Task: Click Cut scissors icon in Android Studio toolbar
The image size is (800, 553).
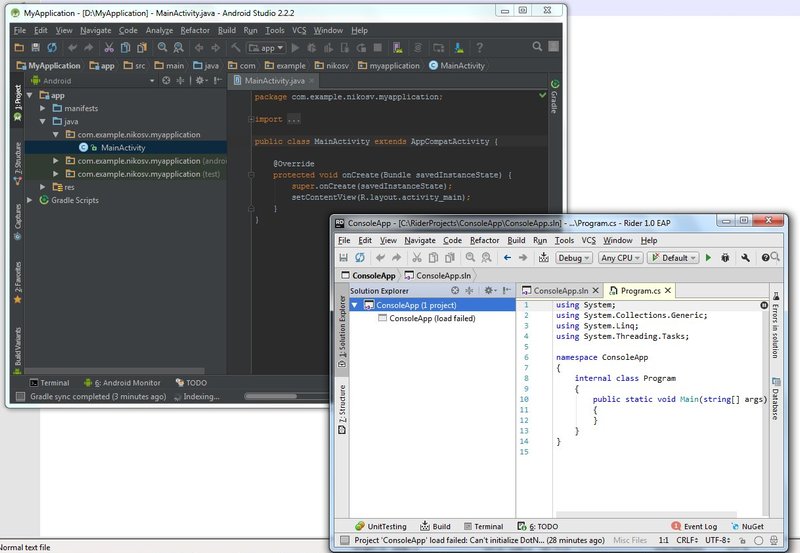Action: point(109,47)
